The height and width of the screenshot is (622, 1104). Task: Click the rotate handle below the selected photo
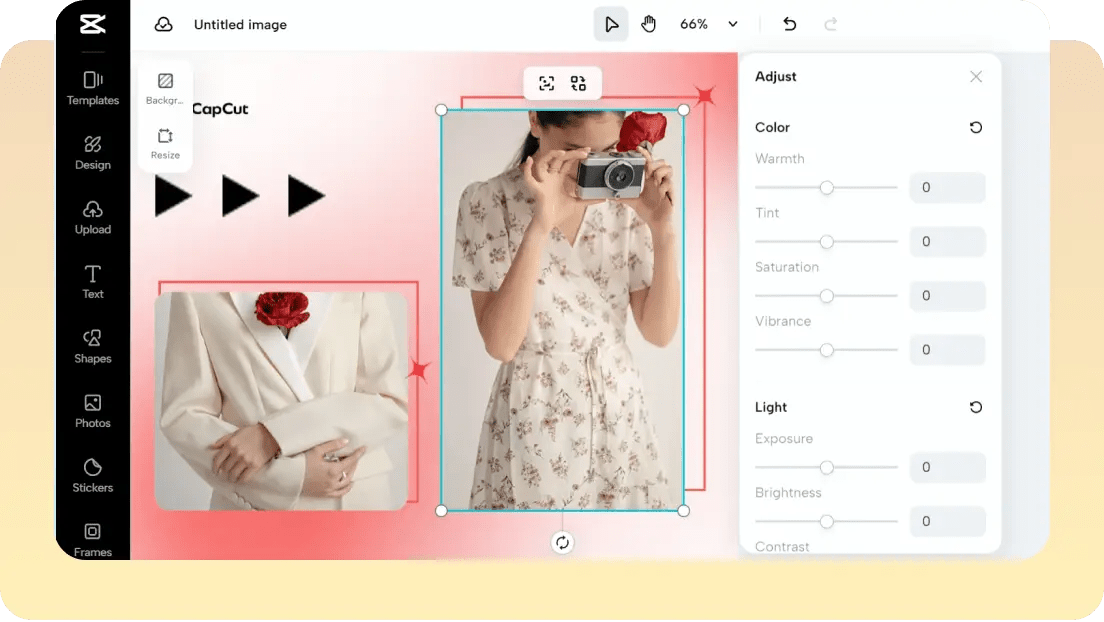point(562,543)
